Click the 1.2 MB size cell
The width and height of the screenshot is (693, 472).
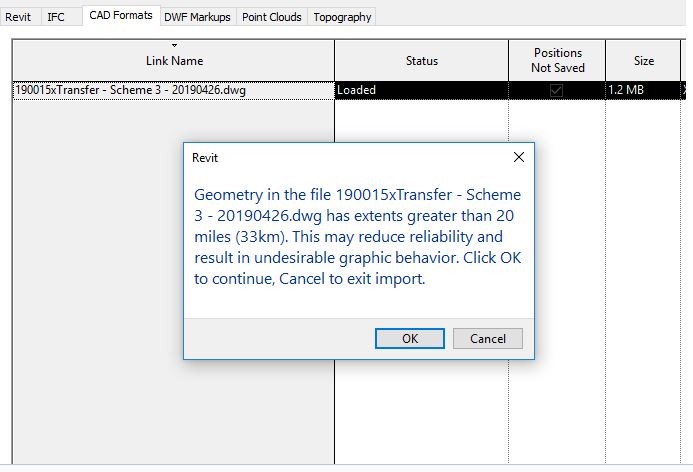(x=643, y=90)
